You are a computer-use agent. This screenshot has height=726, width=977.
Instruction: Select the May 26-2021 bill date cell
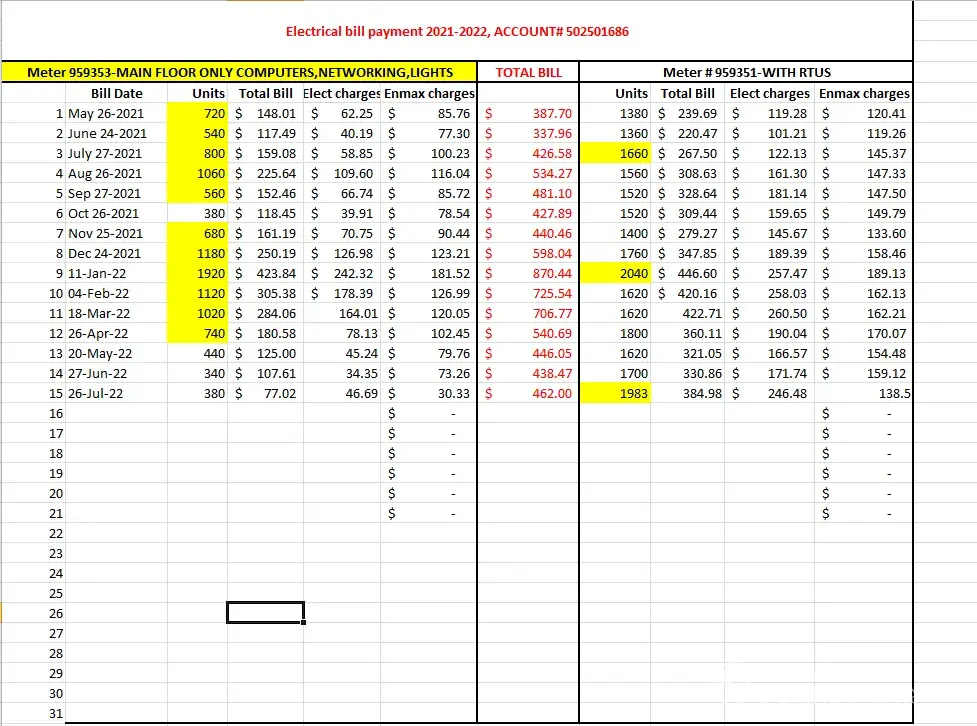[104, 114]
